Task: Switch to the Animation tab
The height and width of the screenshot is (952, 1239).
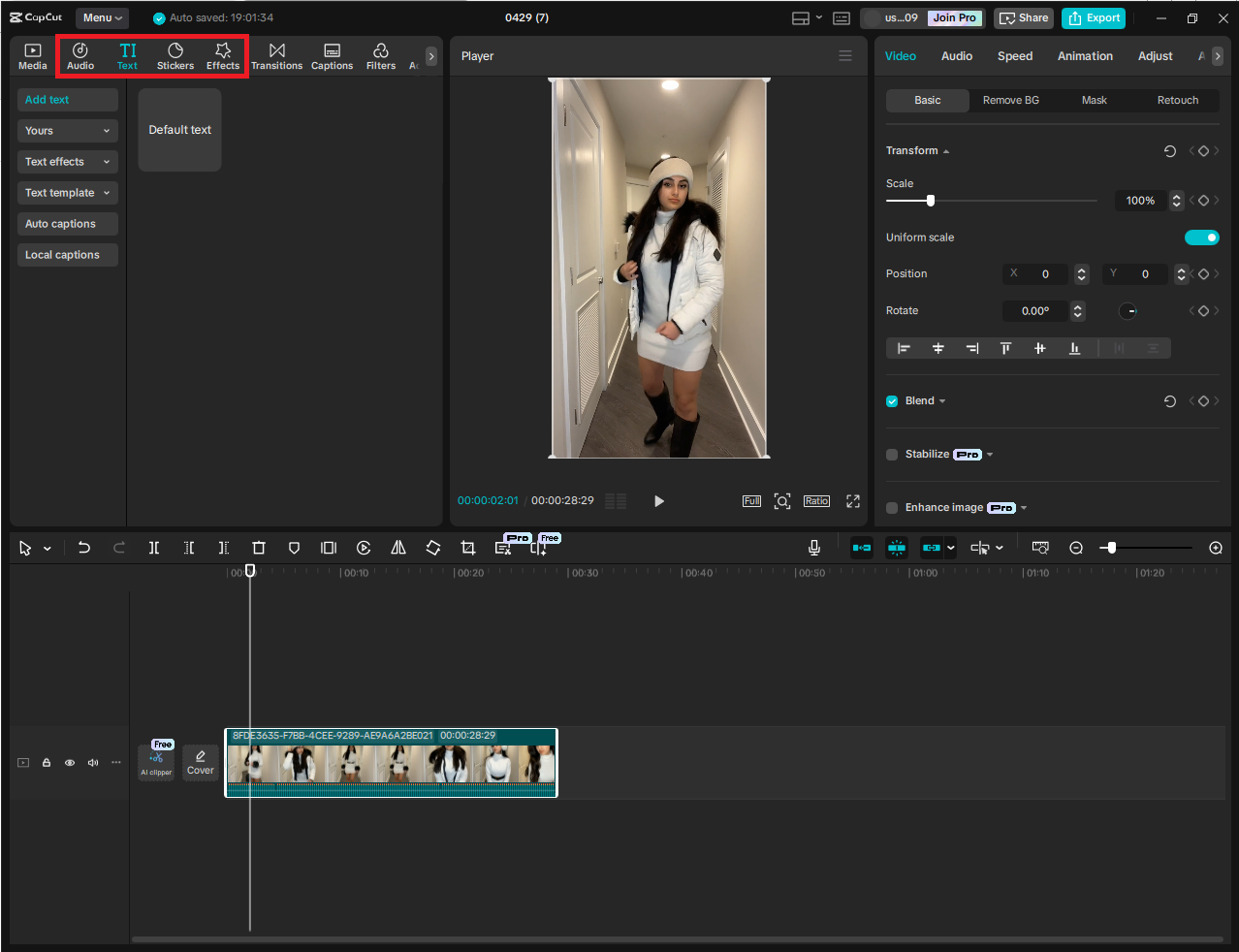Action: coord(1085,56)
